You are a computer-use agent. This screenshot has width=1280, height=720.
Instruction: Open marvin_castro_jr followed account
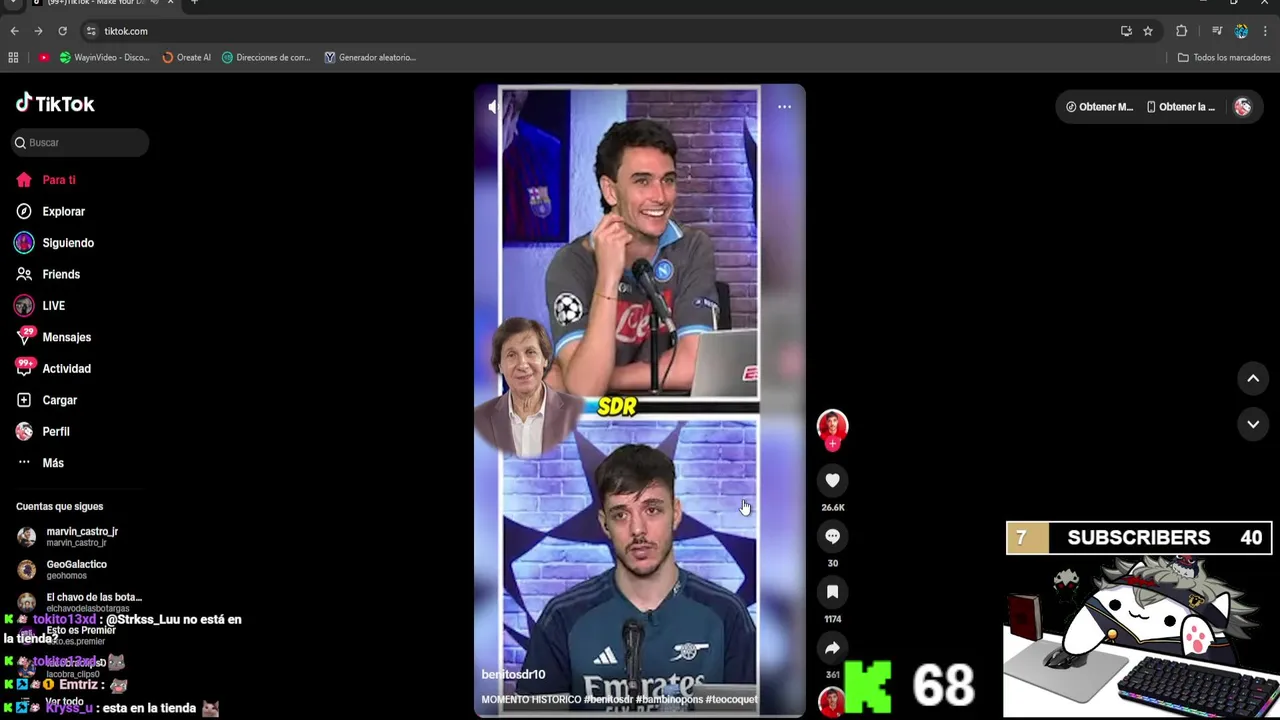(x=68, y=537)
